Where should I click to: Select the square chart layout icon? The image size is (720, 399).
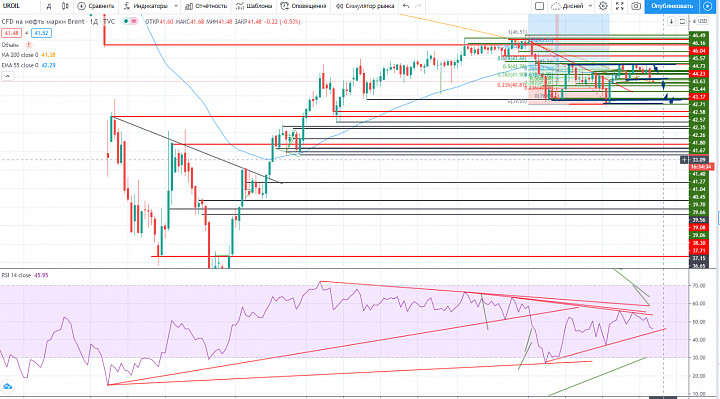tap(540, 6)
